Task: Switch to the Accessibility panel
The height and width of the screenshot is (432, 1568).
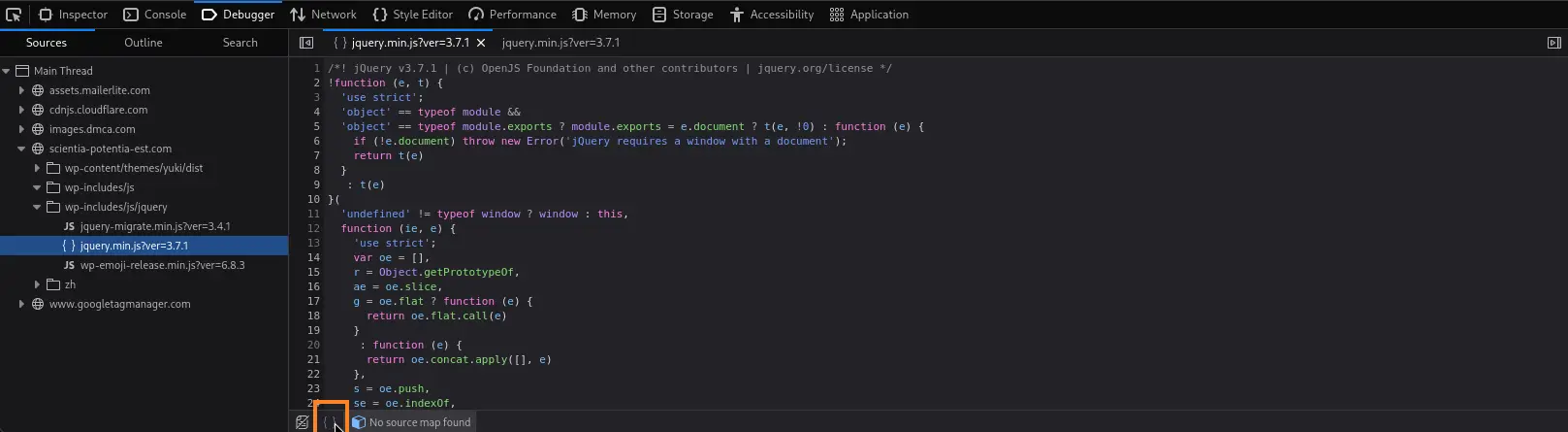Action: [772, 15]
